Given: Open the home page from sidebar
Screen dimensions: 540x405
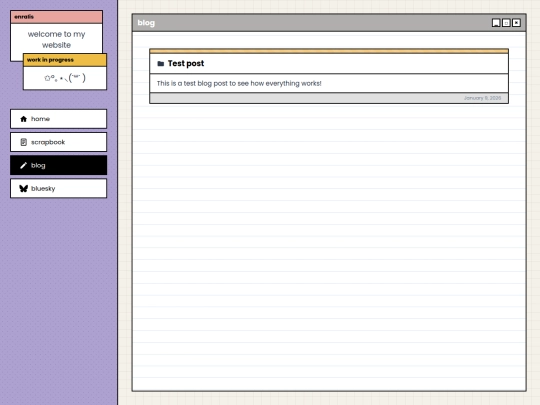Looking at the screenshot, I should point(59,119).
